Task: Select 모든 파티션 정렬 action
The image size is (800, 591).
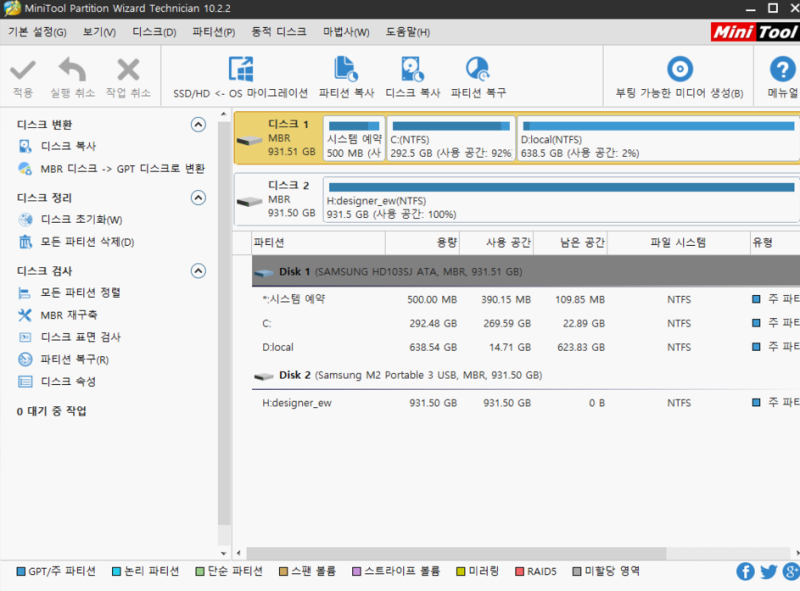Action: coord(81,293)
